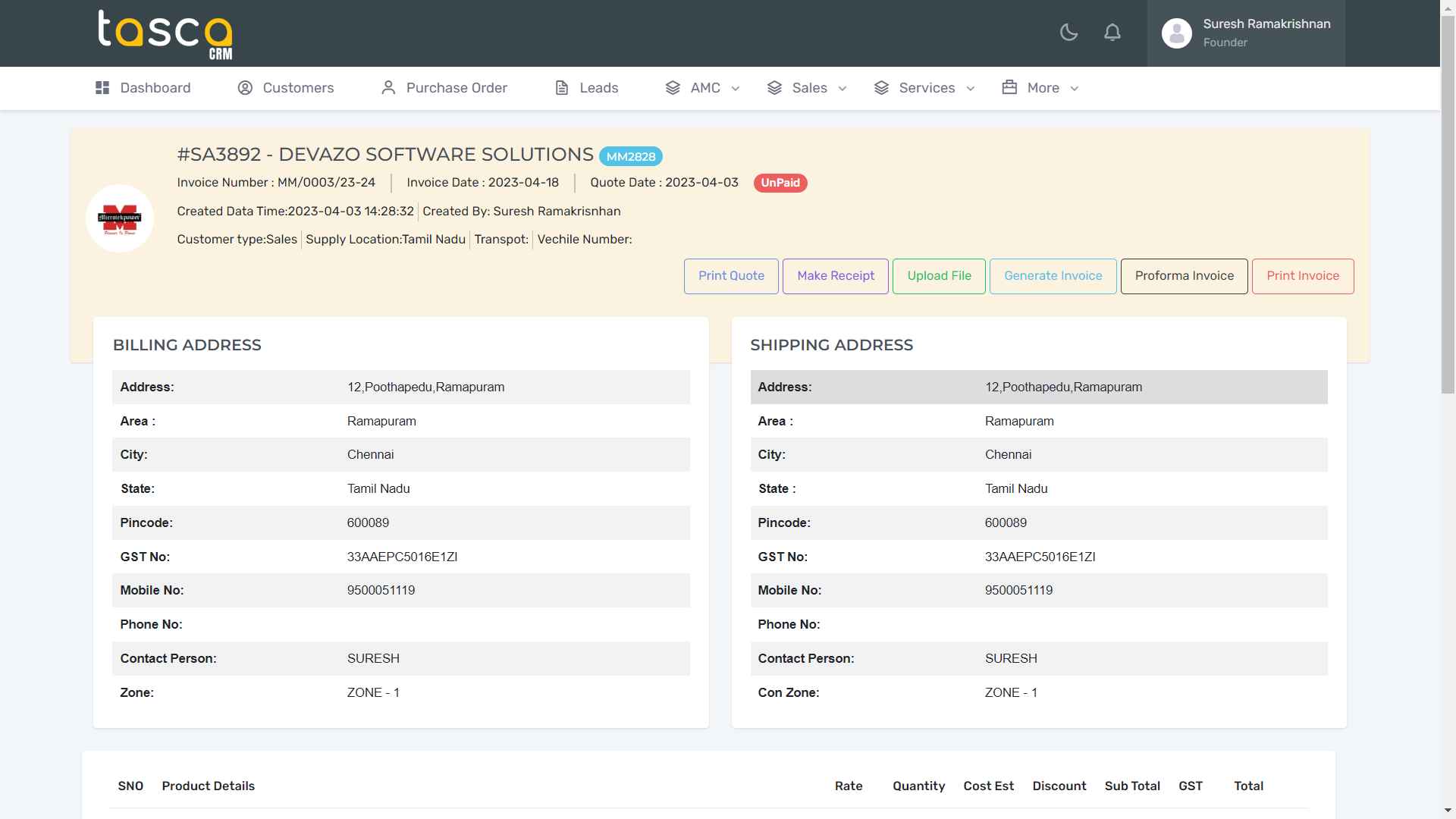Viewport: 1456px width, 819px height.
Task: Select billing Mobile No 9500051119
Action: point(381,590)
